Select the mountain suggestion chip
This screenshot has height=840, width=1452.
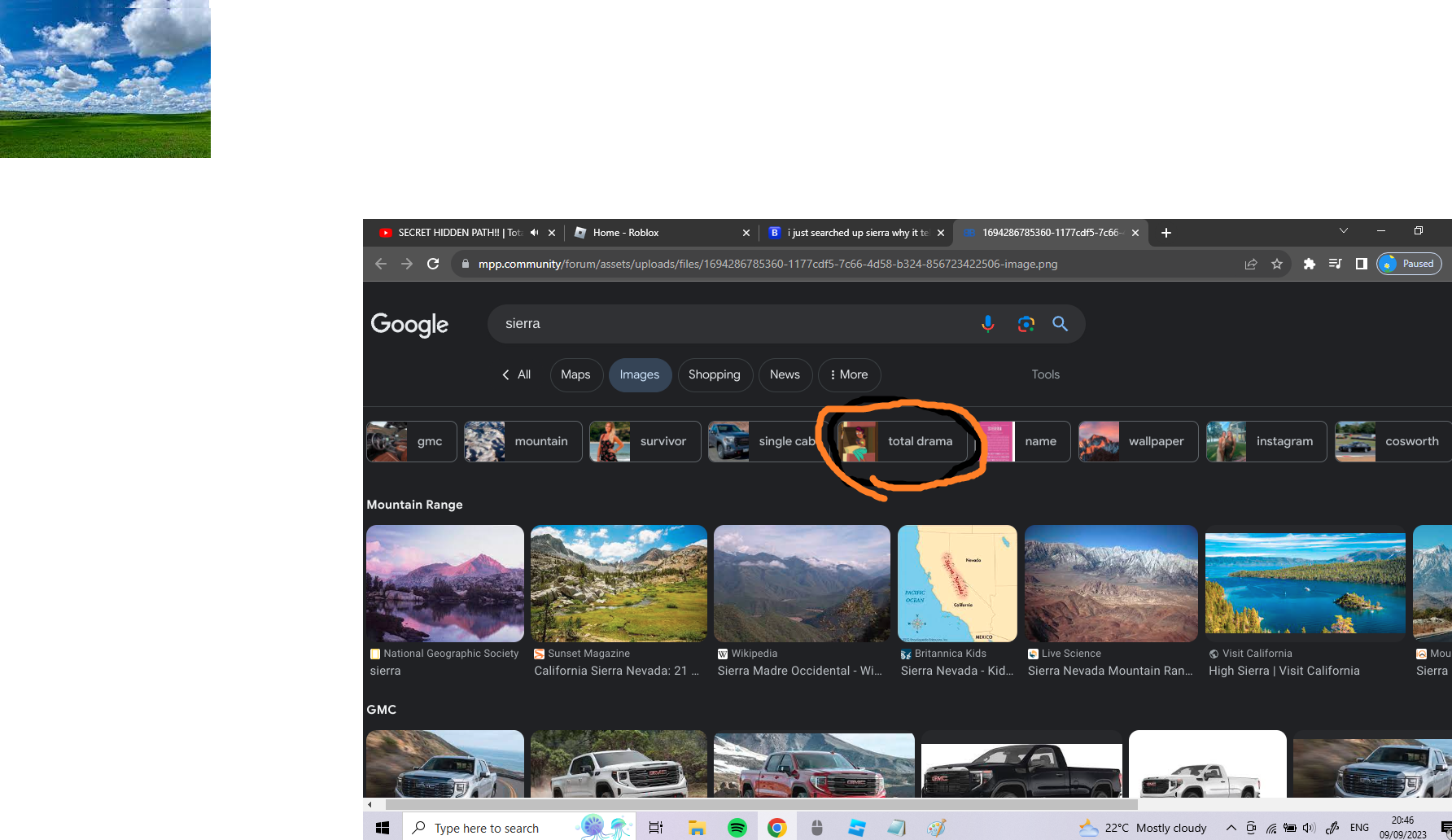pos(523,441)
